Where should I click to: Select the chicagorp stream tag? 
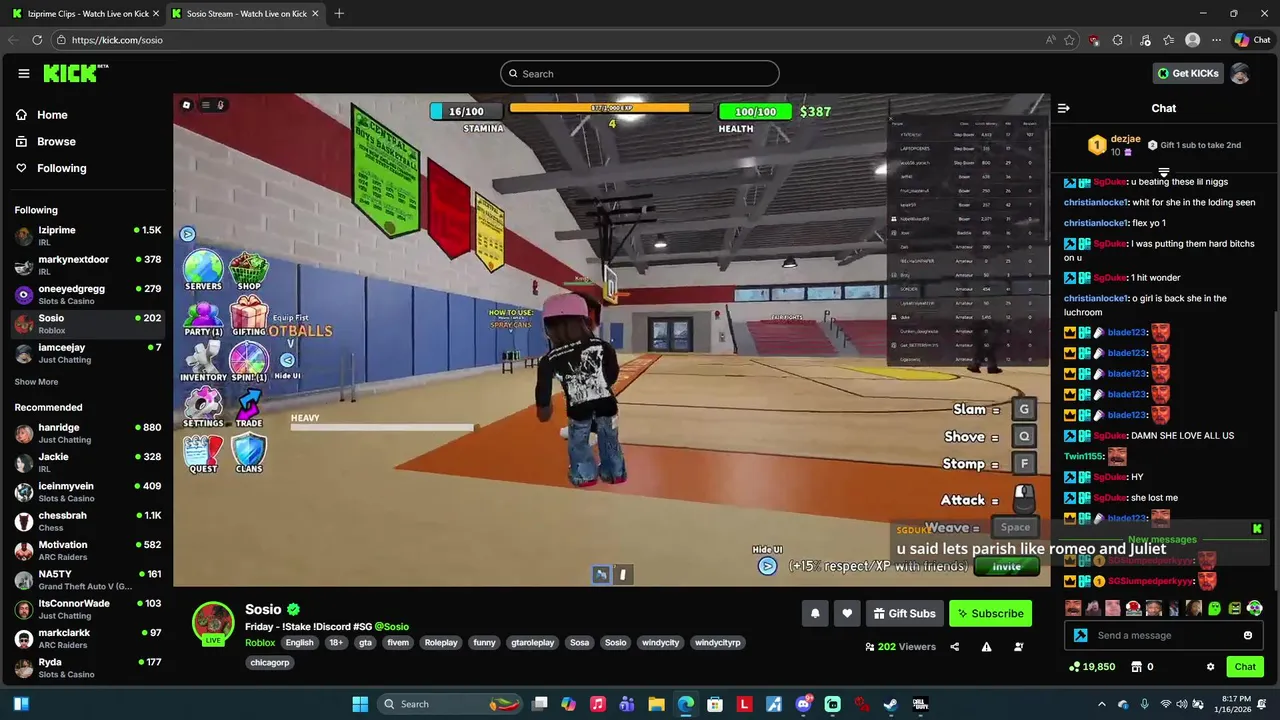[x=269, y=662]
